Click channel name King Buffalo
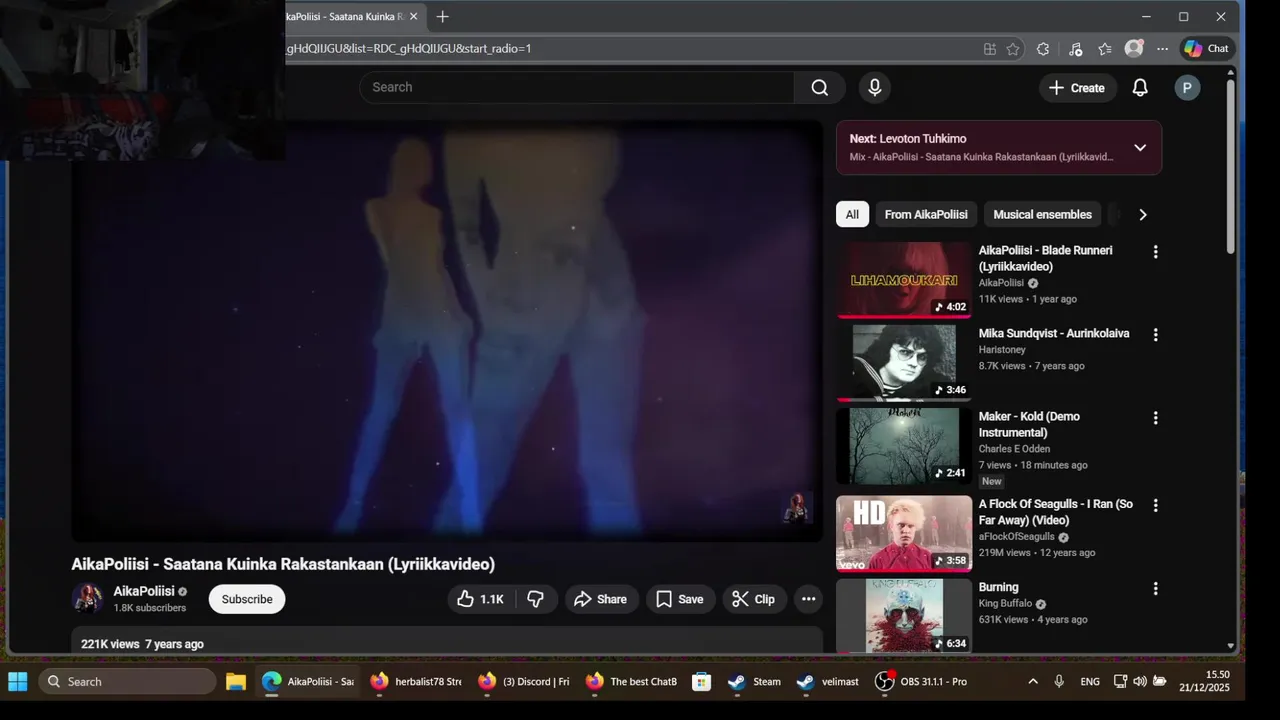This screenshot has height=720, width=1280. pyautogui.click(x=1006, y=604)
